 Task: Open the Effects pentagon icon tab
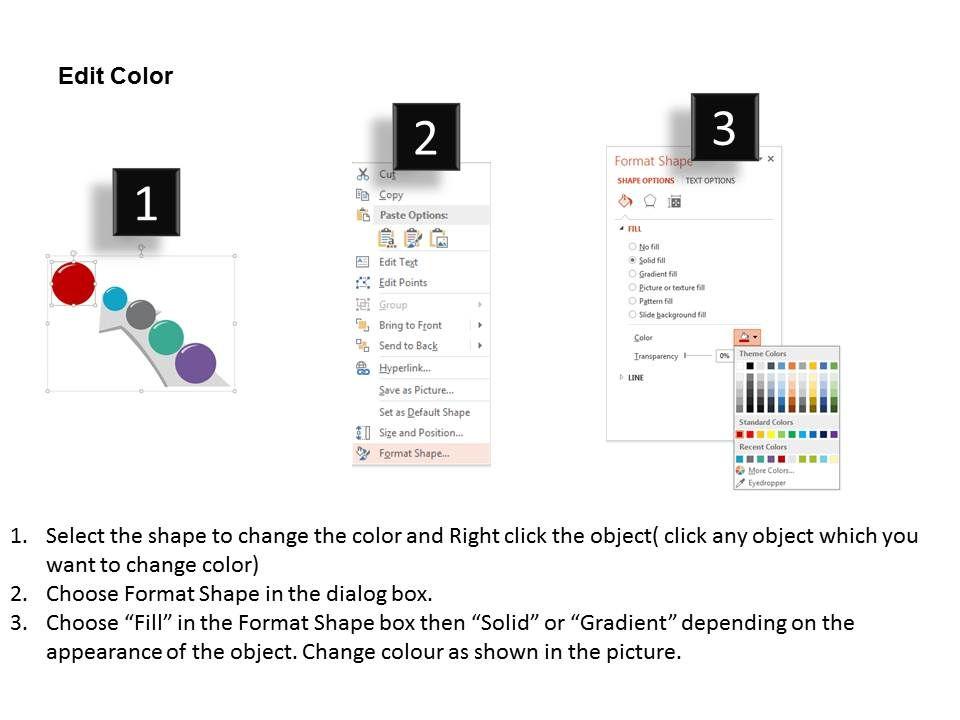pyautogui.click(x=649, y=201)
